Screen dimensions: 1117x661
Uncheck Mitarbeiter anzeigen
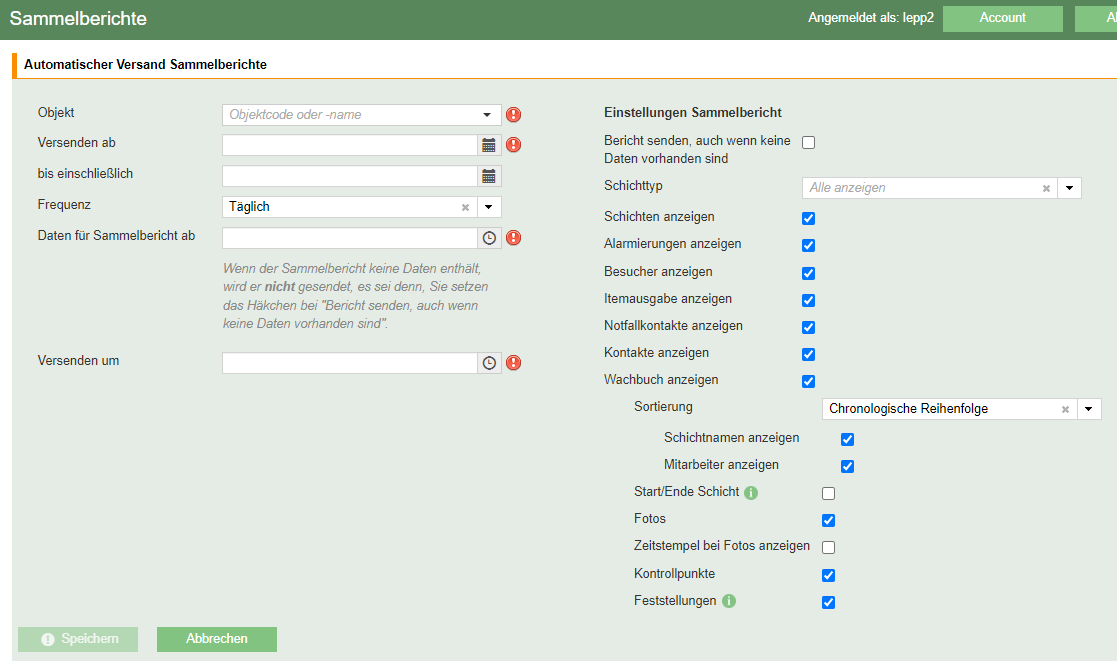coord(848,466)
